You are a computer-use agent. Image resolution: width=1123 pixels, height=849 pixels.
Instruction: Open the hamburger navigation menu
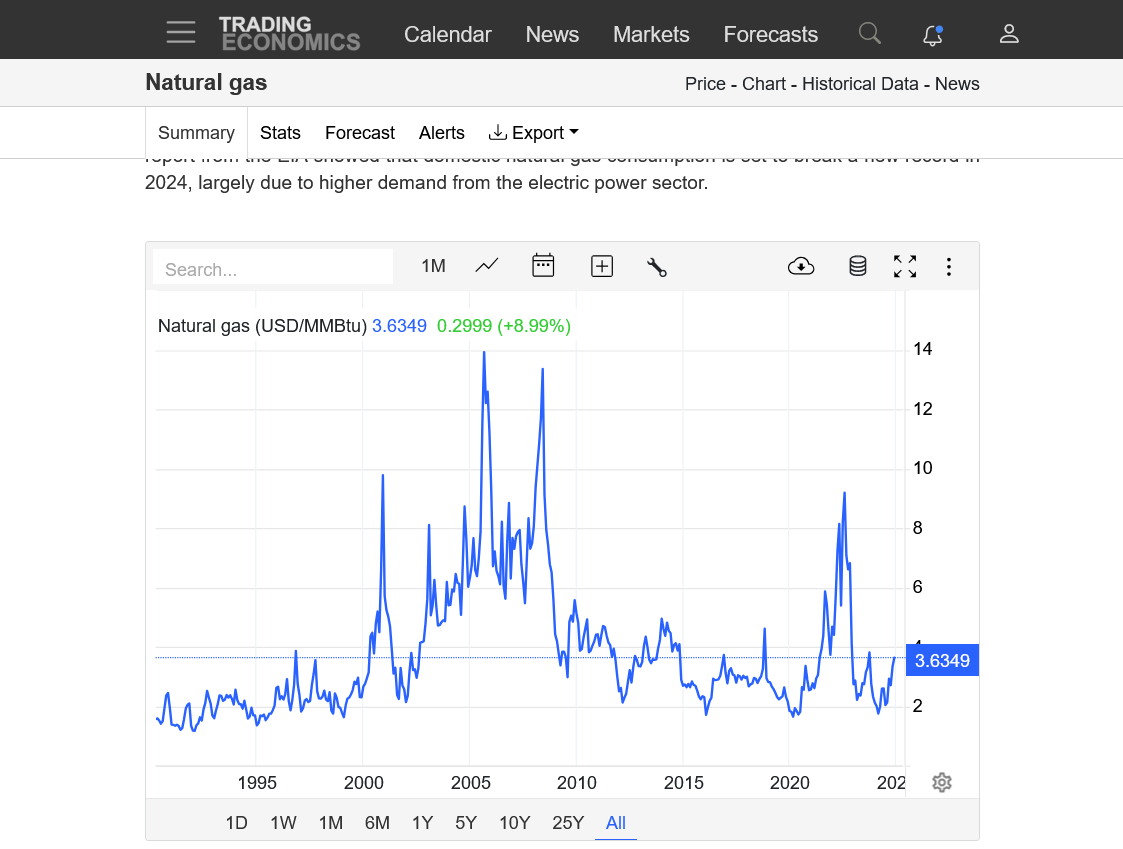pos(181,33)
